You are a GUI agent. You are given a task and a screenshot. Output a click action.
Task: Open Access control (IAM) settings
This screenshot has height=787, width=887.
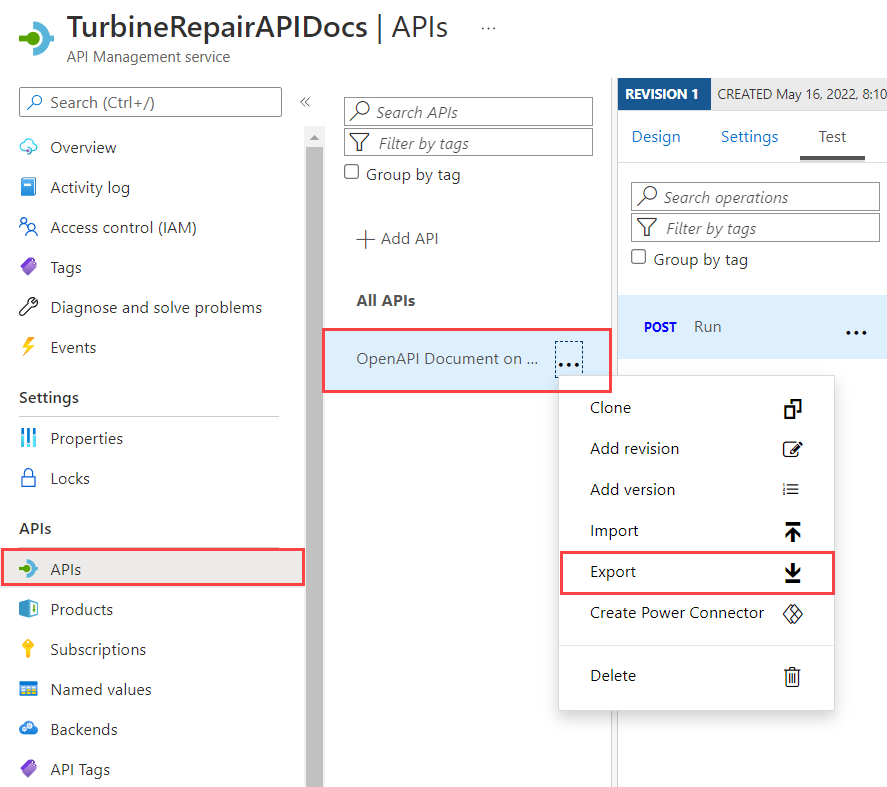(x=122, y=227)
